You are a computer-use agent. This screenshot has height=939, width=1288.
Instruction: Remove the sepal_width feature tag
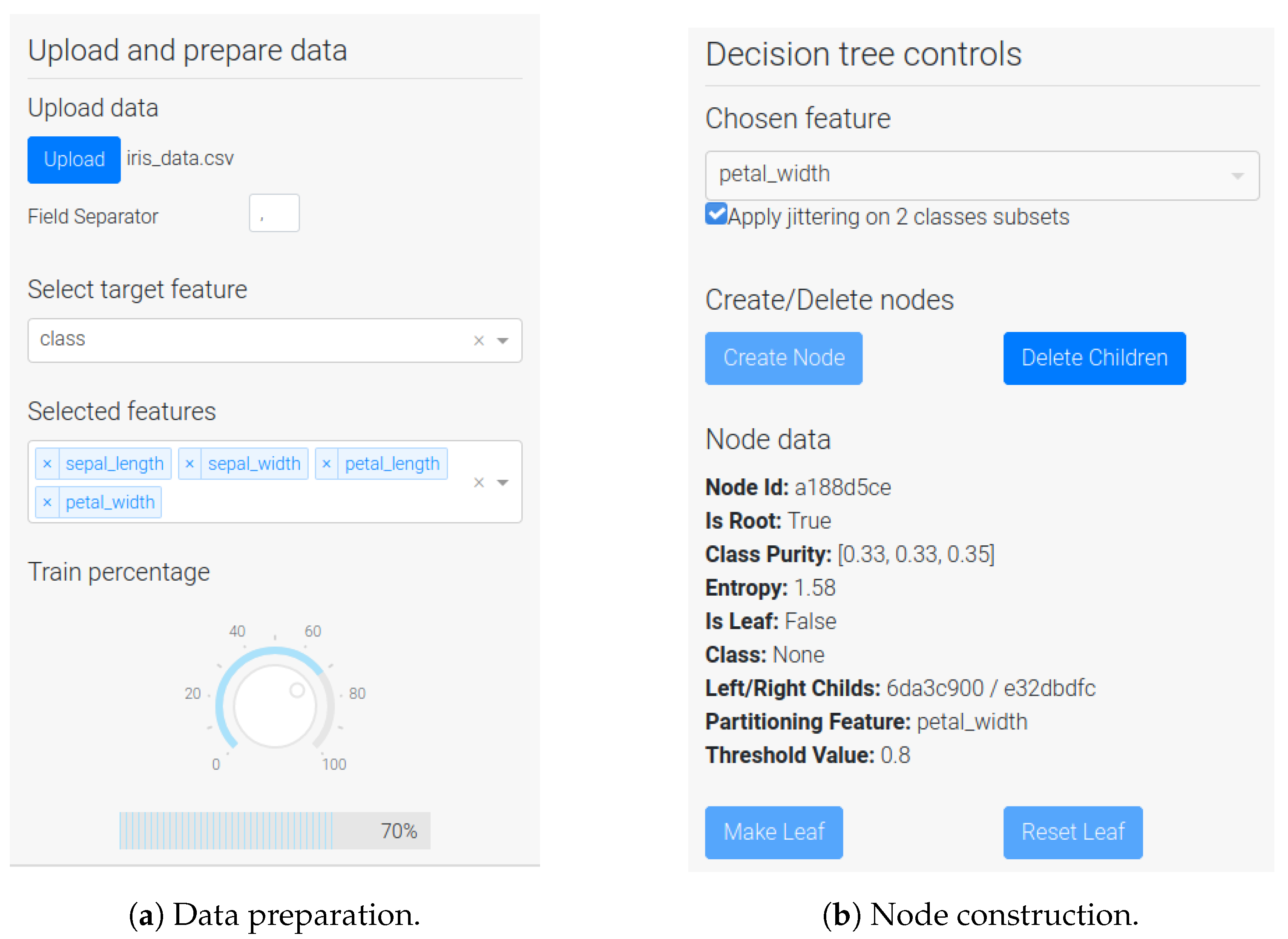[x=190, y=464]
